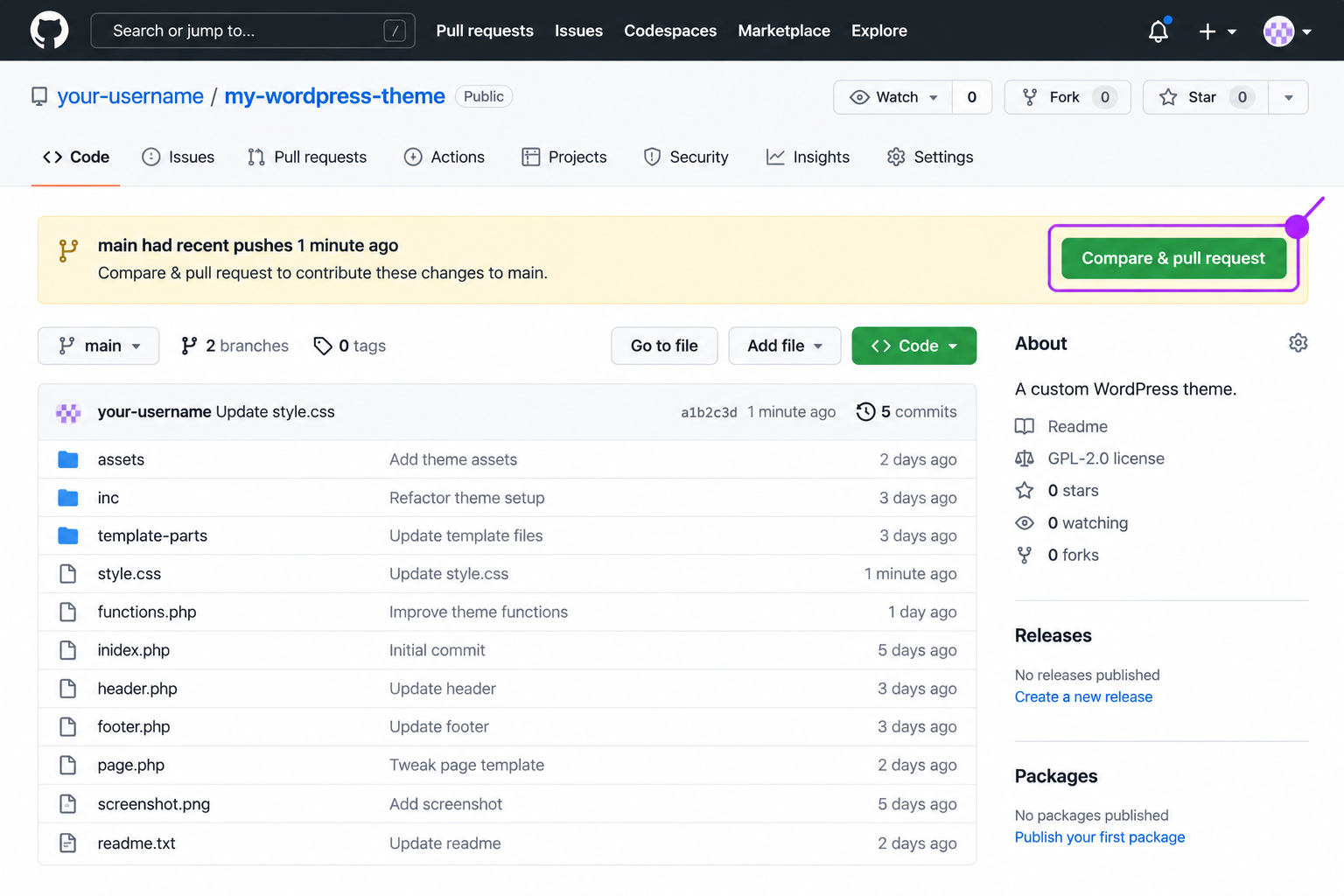Open the 5 commits history

tap(906, 412)
